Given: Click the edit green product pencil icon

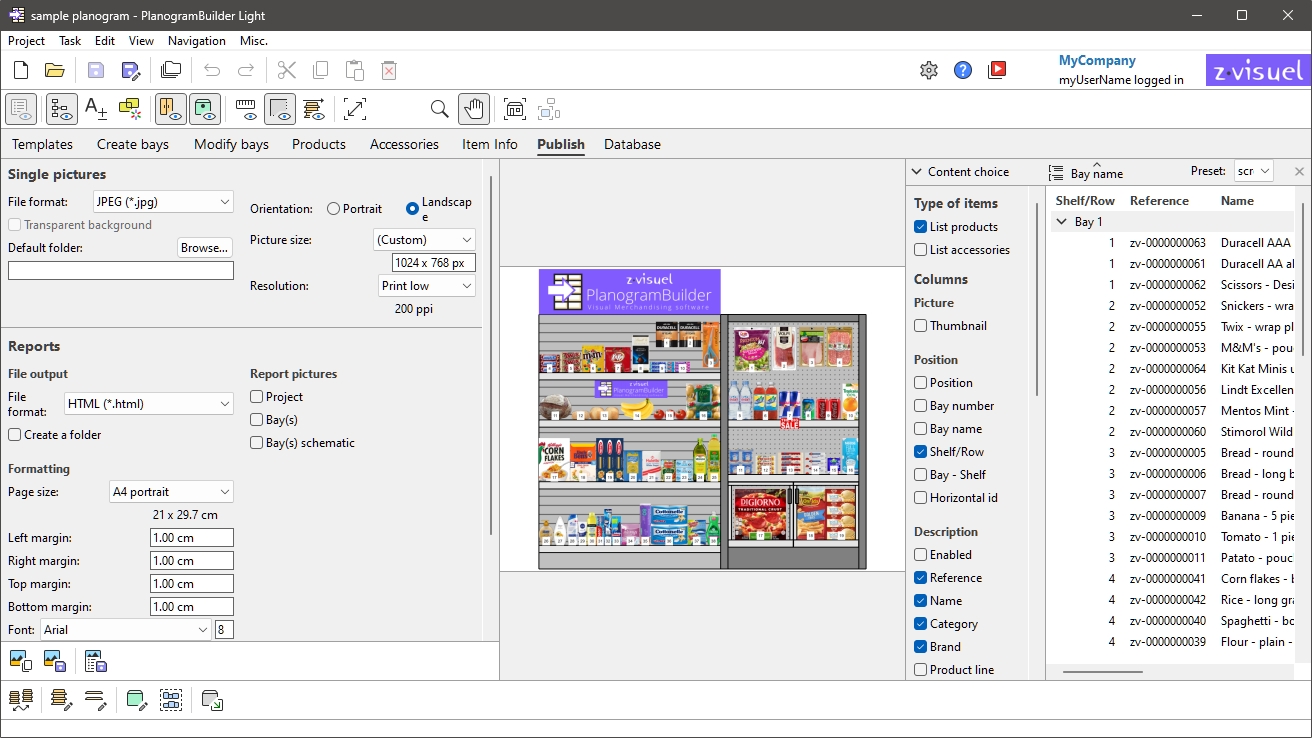Looking at the screenshot, I should tap(137, 700).
